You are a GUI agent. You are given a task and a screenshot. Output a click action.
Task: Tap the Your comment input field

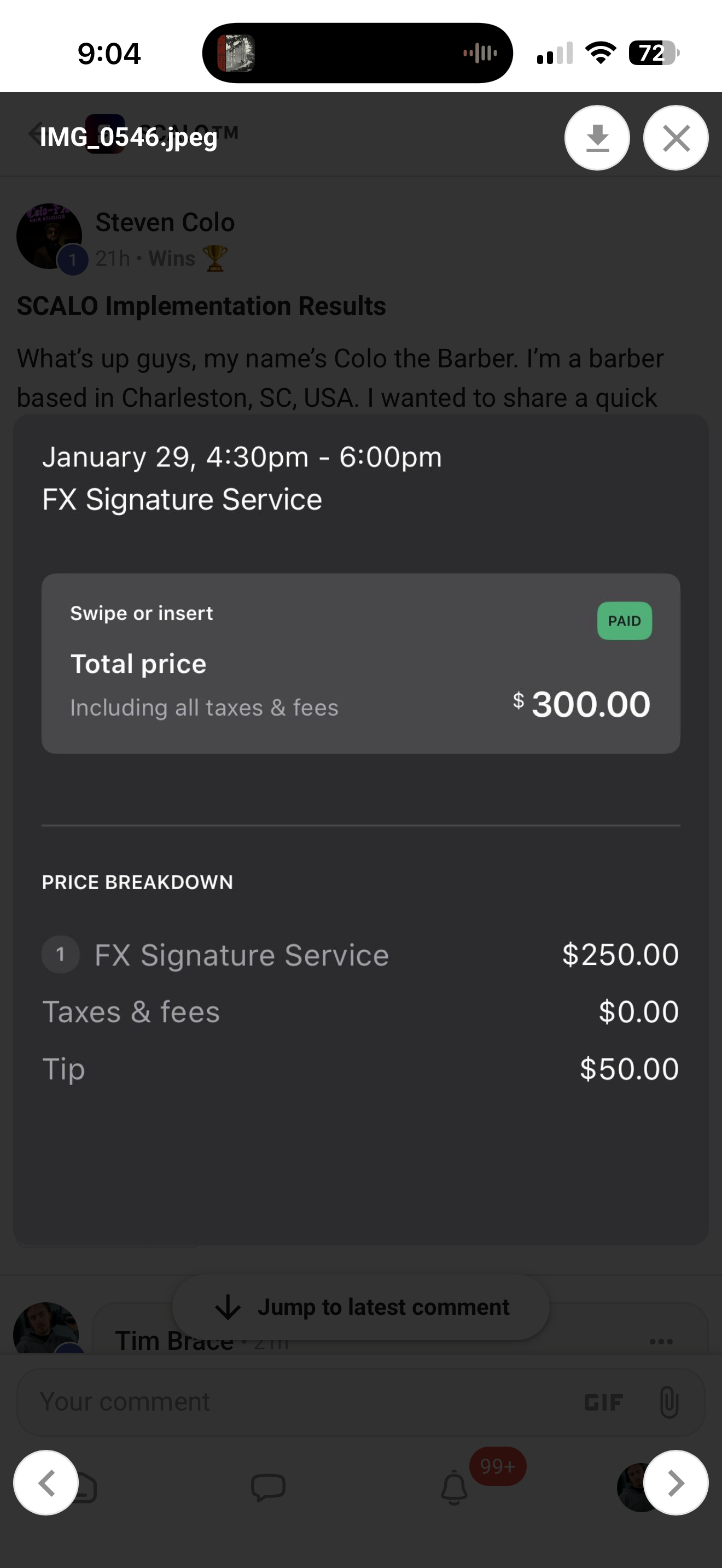292,1402
